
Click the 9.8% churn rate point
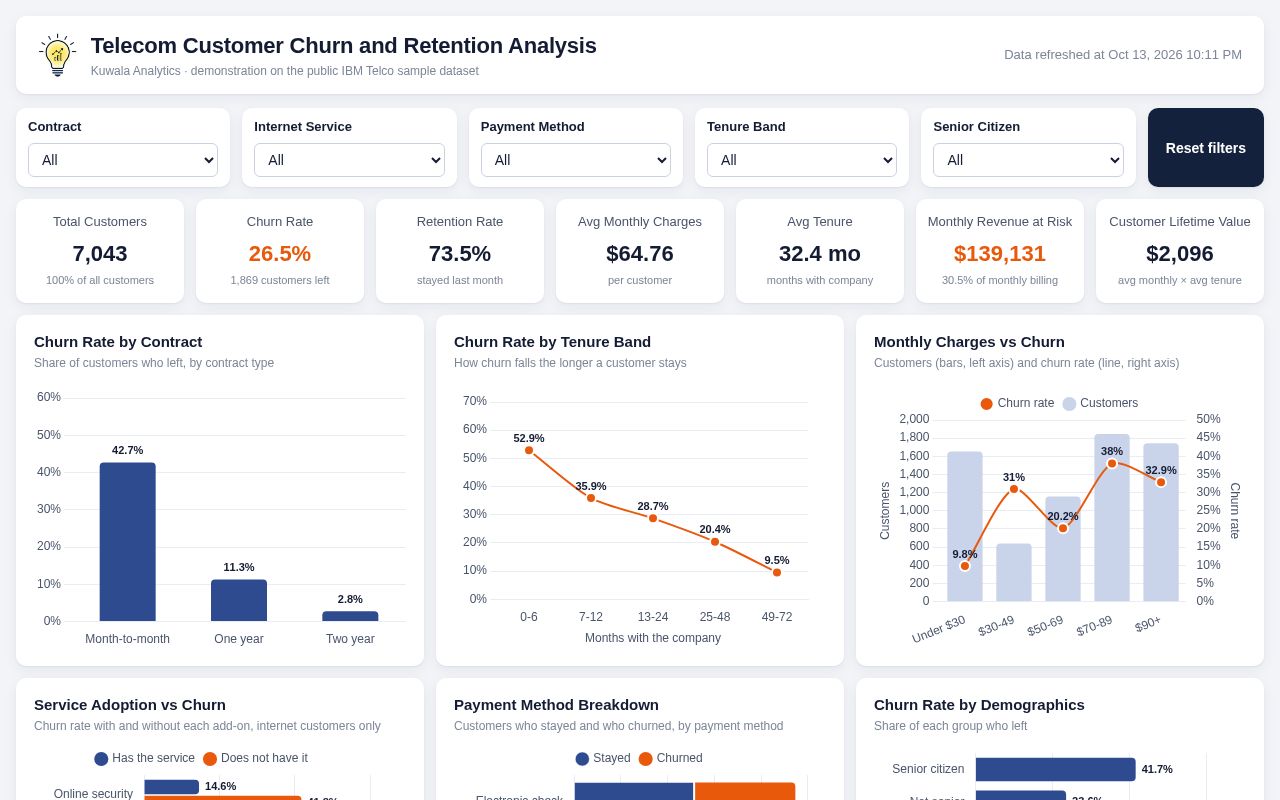click(x=965, y=566)
